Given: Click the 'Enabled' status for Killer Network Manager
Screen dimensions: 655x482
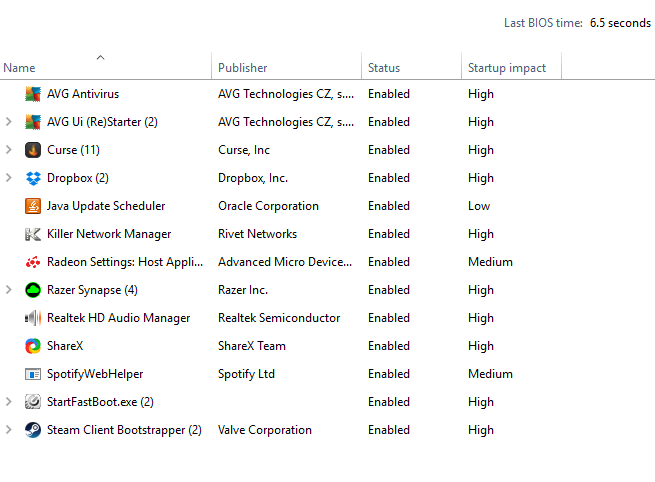Looking at the screenshot, I should pos(389,234).
